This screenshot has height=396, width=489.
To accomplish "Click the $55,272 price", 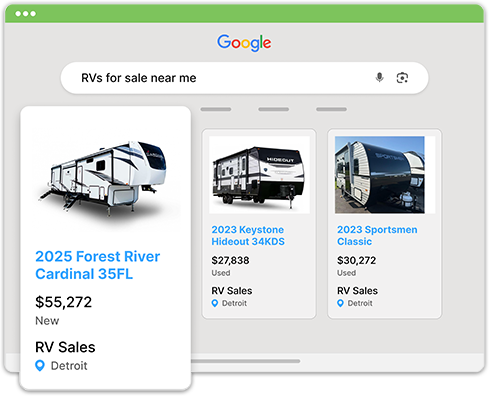I will coord(63,302).
